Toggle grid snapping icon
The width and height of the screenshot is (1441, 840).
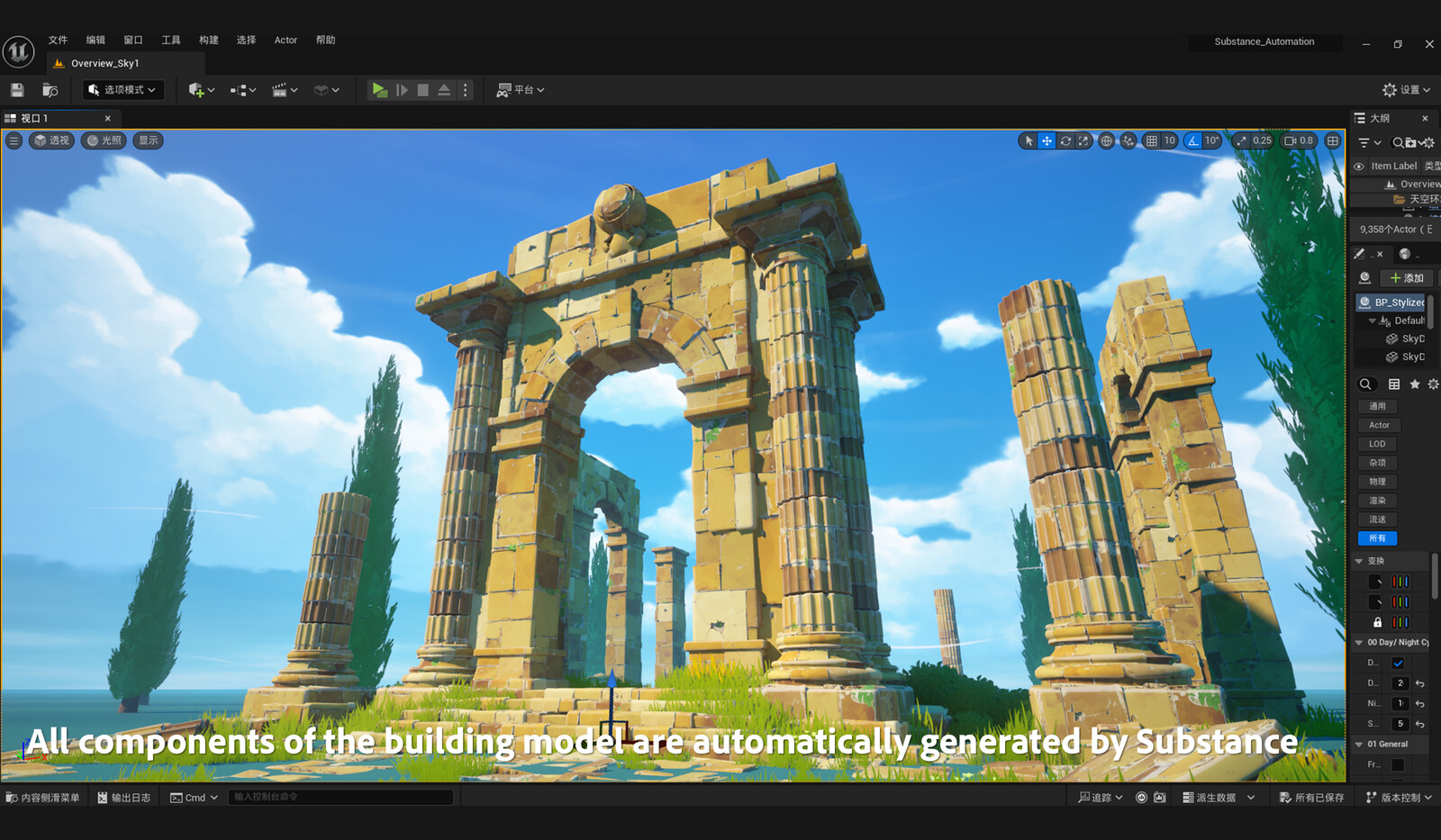[x=1151, y=140]
